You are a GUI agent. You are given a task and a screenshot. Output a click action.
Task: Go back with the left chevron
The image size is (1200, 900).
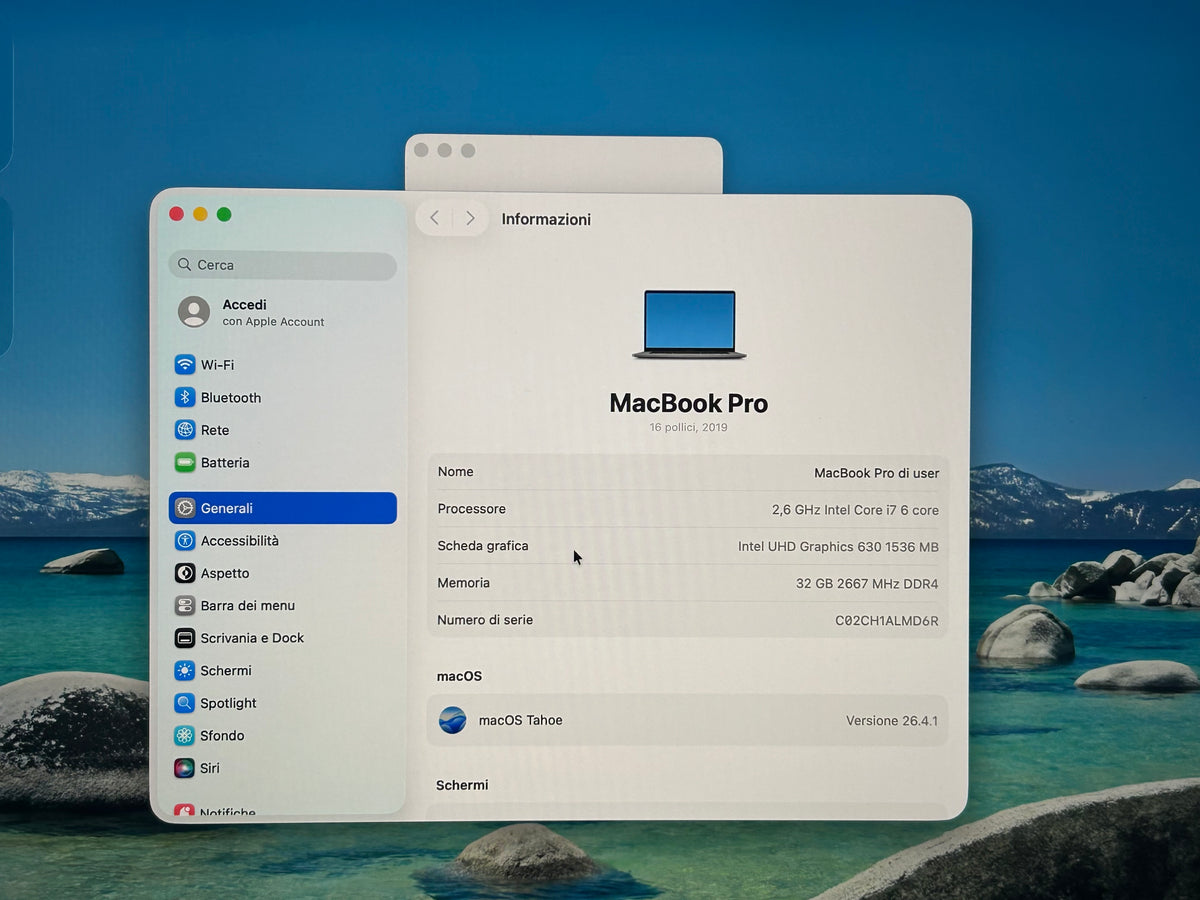[x=434, y=218]
